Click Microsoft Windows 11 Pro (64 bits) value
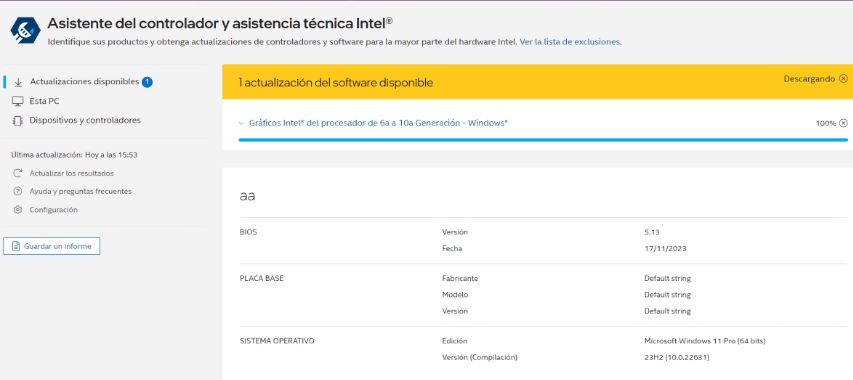 705,341
